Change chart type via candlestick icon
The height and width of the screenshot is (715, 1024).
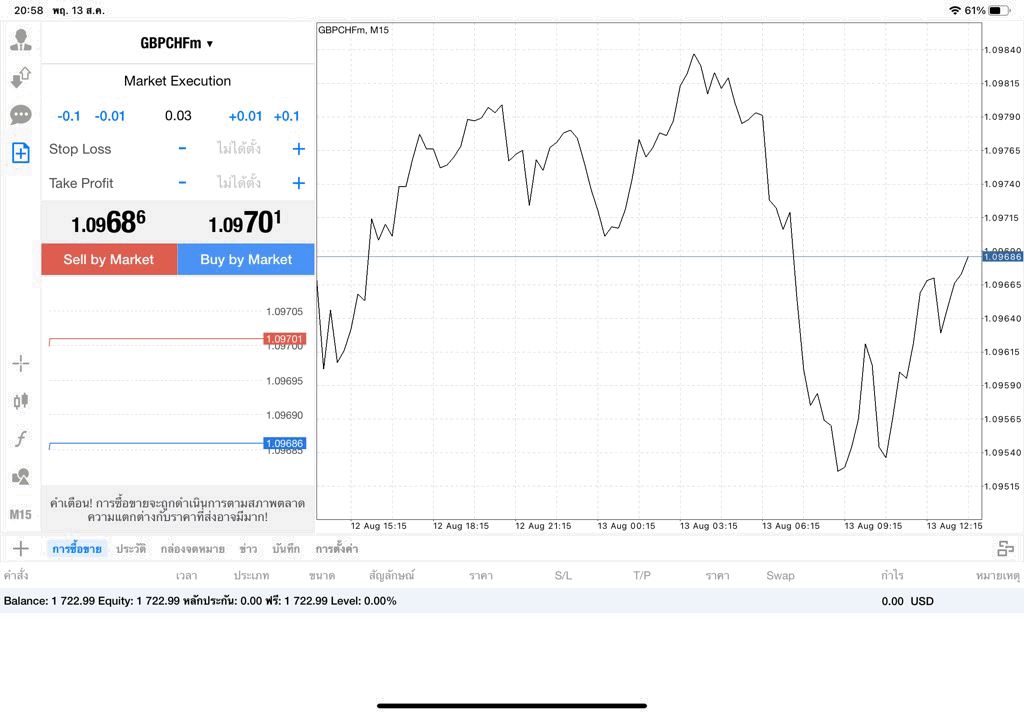[x=21, y=401]
